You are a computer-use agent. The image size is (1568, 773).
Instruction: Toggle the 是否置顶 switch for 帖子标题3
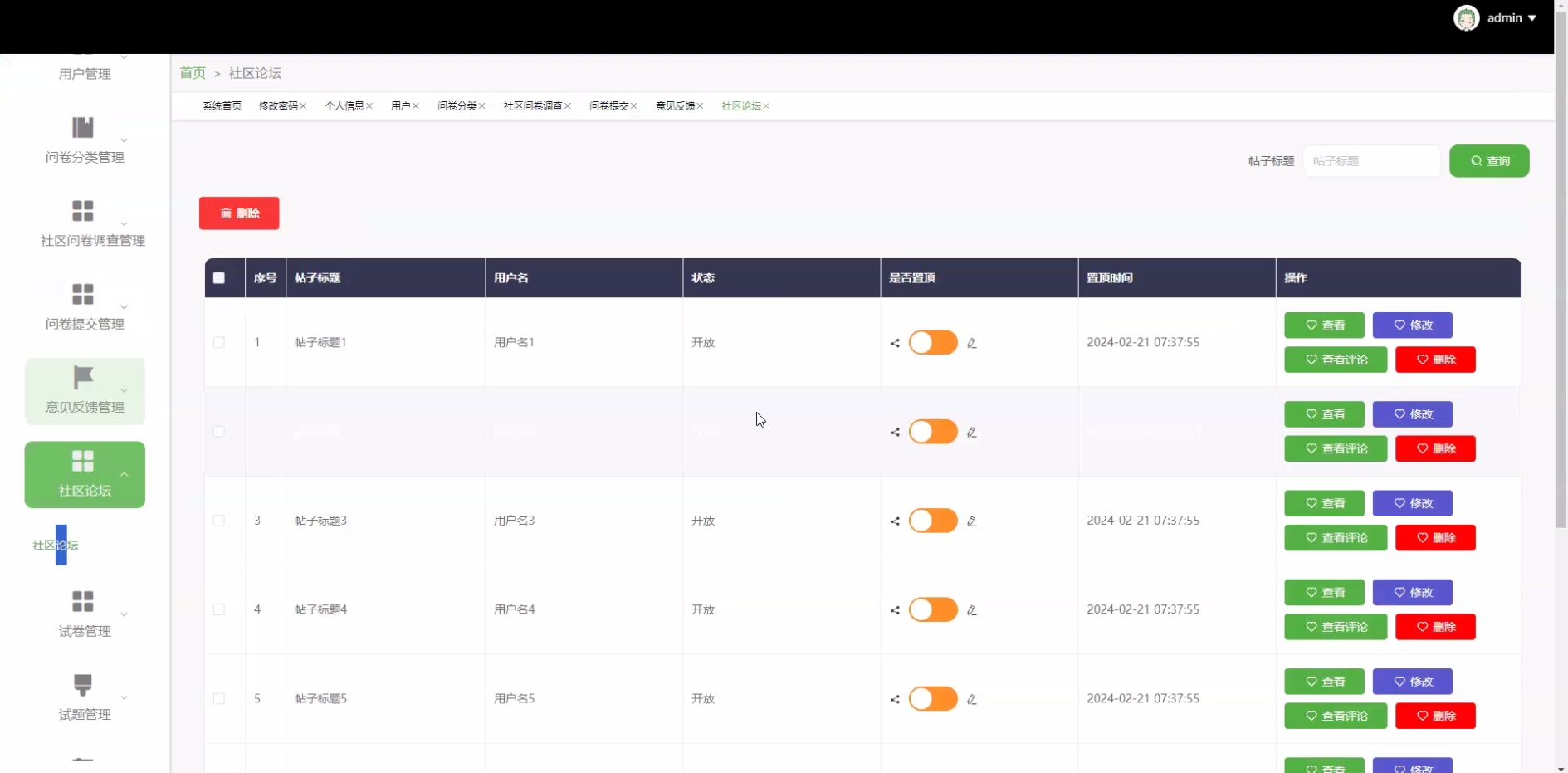tap(933, 521)
